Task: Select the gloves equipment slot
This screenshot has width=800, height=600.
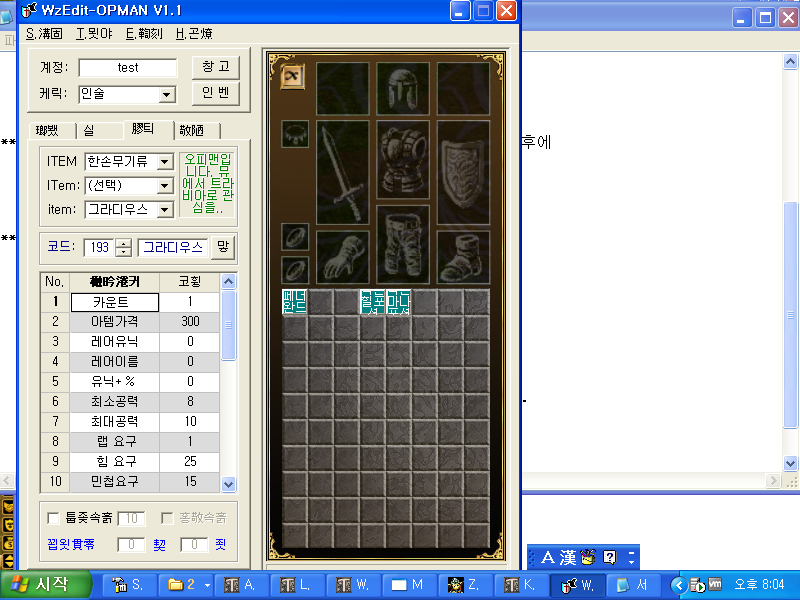Action: coord(342,257)
